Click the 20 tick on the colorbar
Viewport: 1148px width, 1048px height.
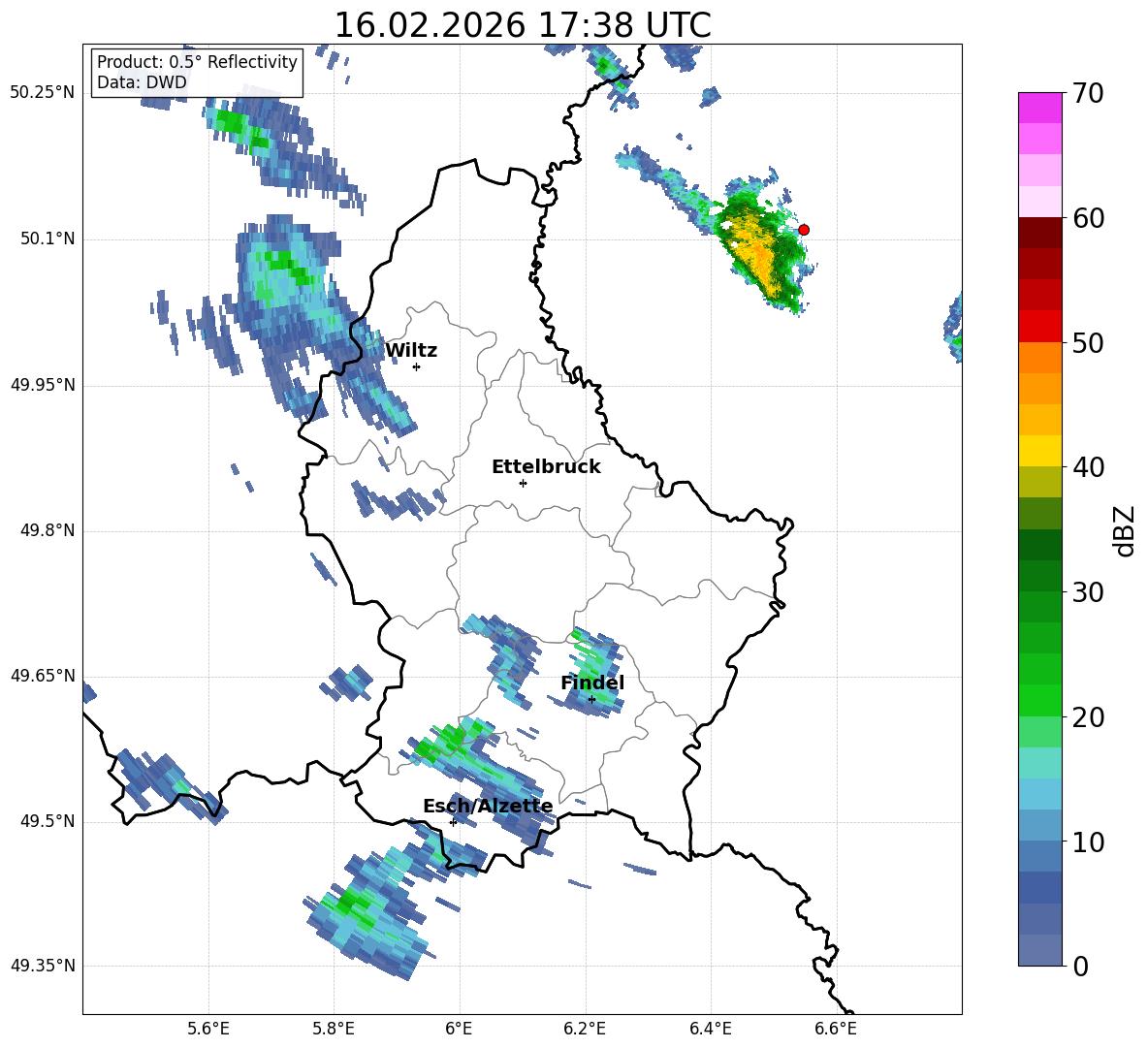click(1088, 717)
